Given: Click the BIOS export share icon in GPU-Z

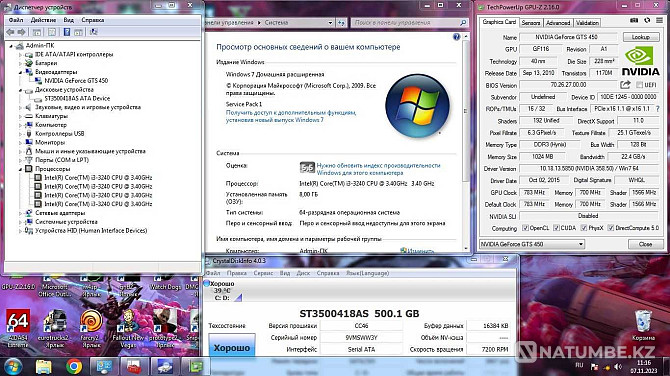Looking at the screenshot, I should [625, 85].
